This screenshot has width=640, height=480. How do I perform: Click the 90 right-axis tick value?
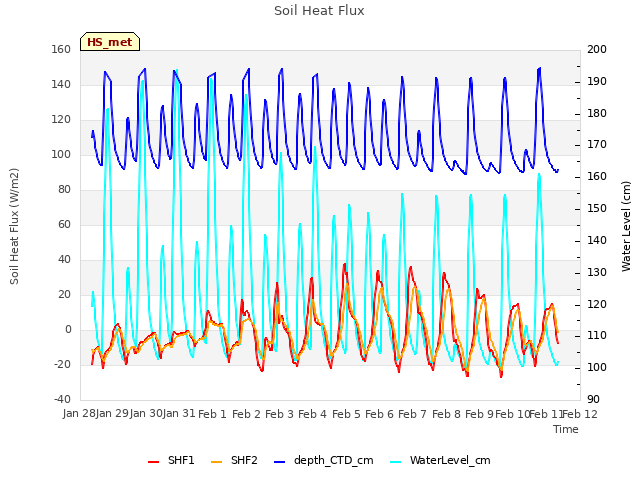pyautogui.click(x=593, y=399)
